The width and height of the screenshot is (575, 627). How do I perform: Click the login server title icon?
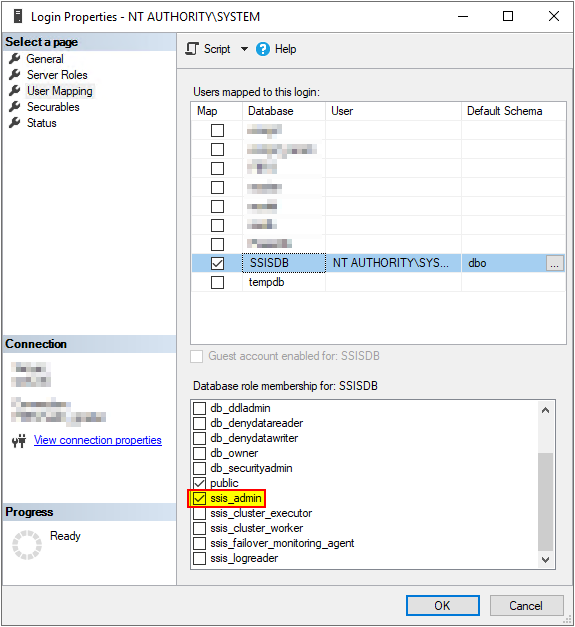(18, 16)
